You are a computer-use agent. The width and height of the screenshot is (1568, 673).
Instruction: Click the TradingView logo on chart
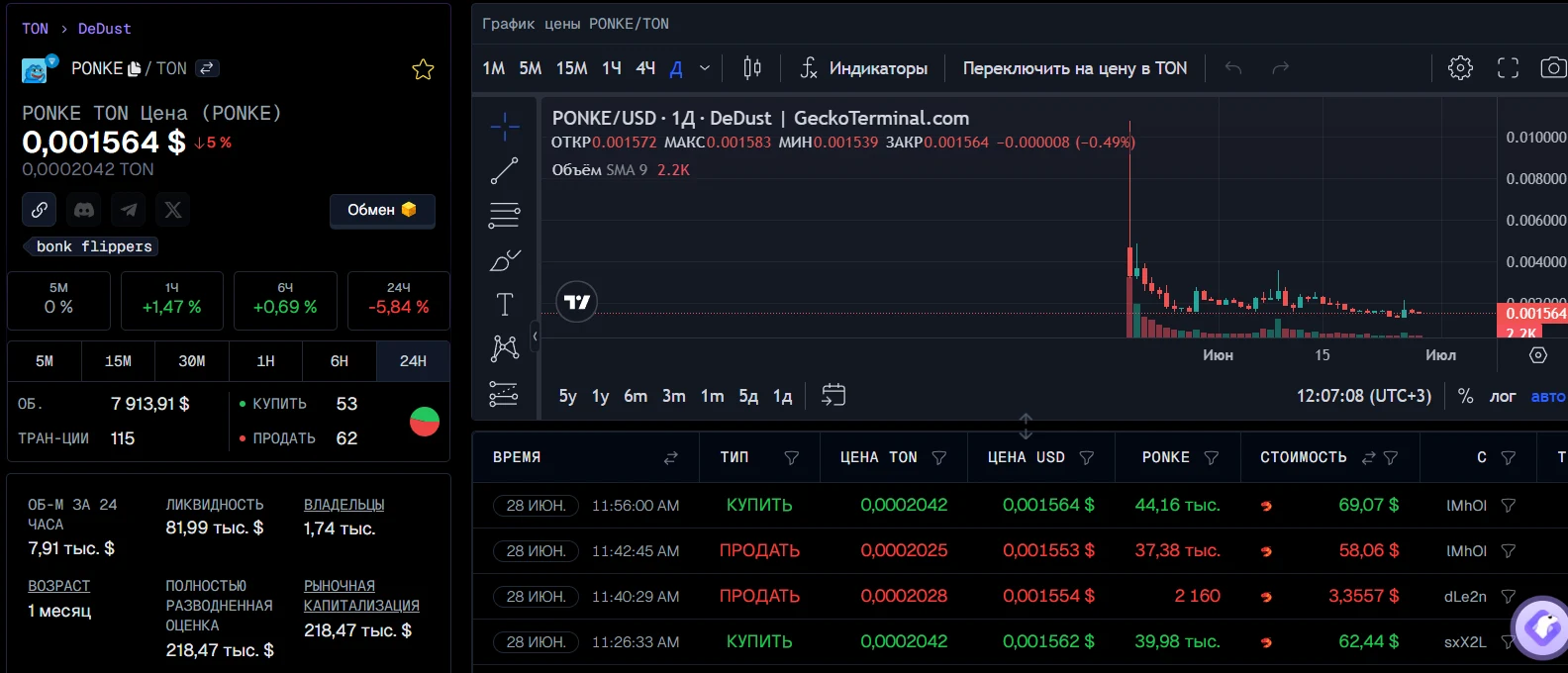pos(577,302)
